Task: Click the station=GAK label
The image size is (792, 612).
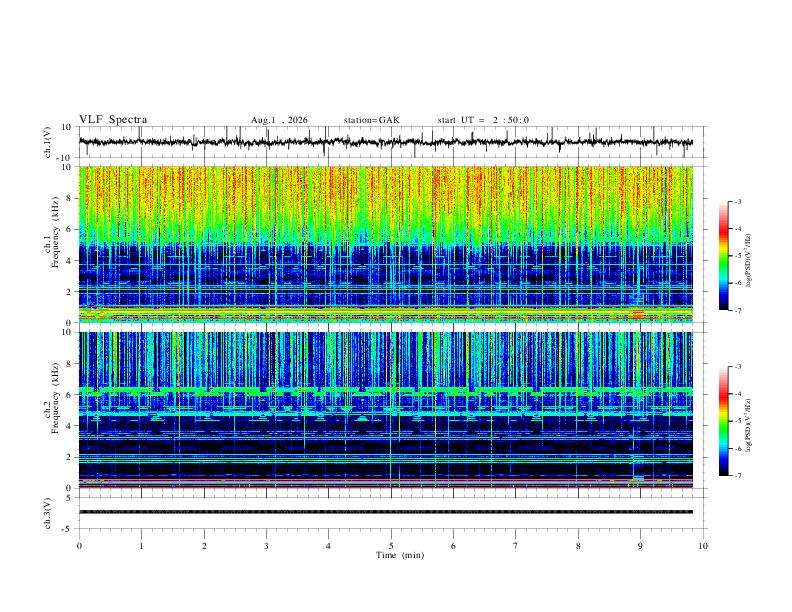Action: point(372,120)
